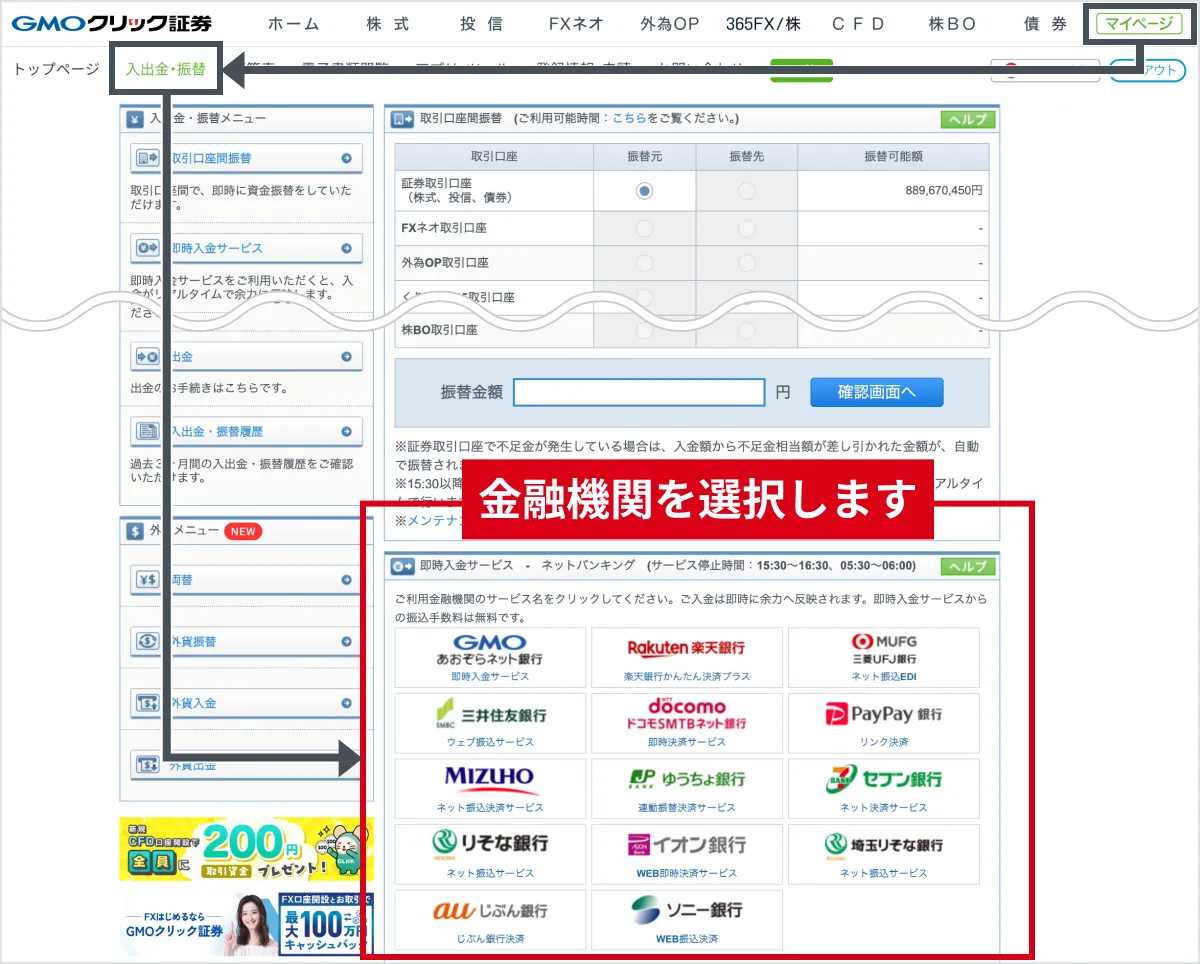Open the マイページ menu item
Viewport: 1200px width, 964px height.
1139,23
